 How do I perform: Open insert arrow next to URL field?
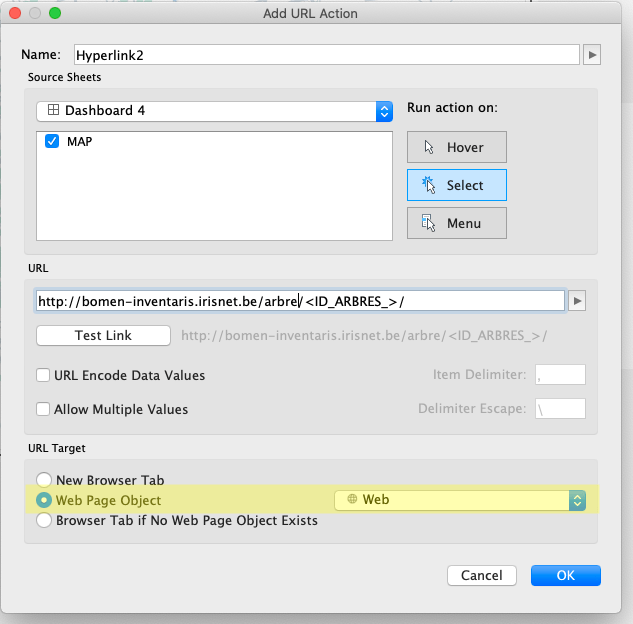click(x=577, y=301)
